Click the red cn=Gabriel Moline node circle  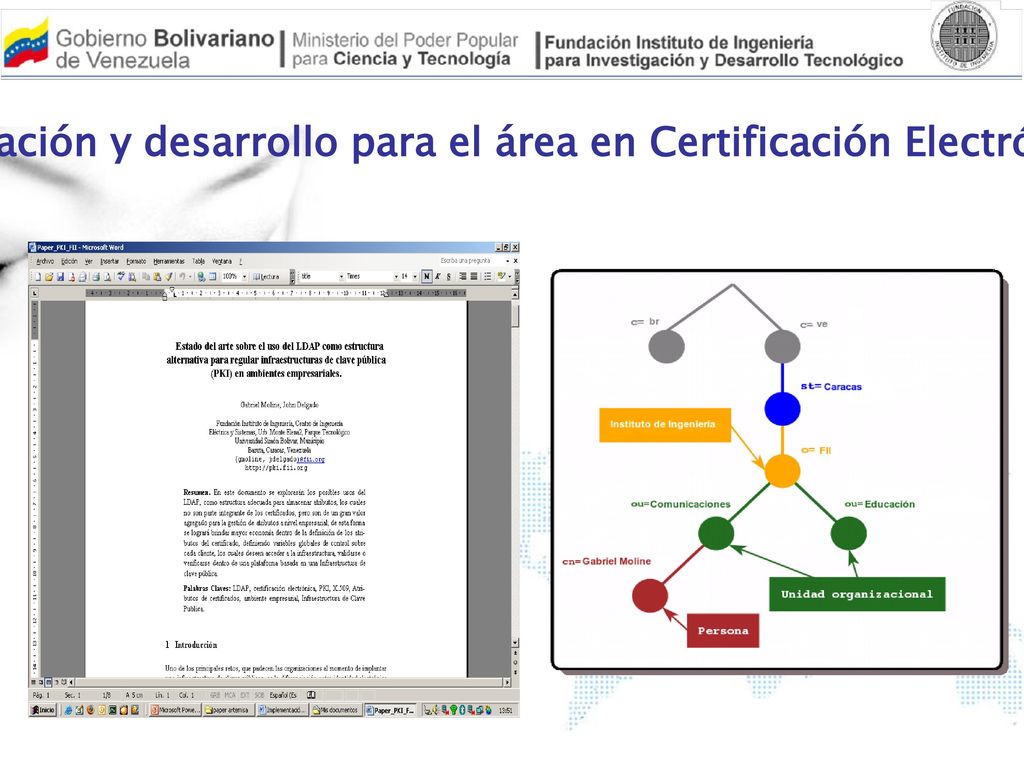click(x=650, y=595)
